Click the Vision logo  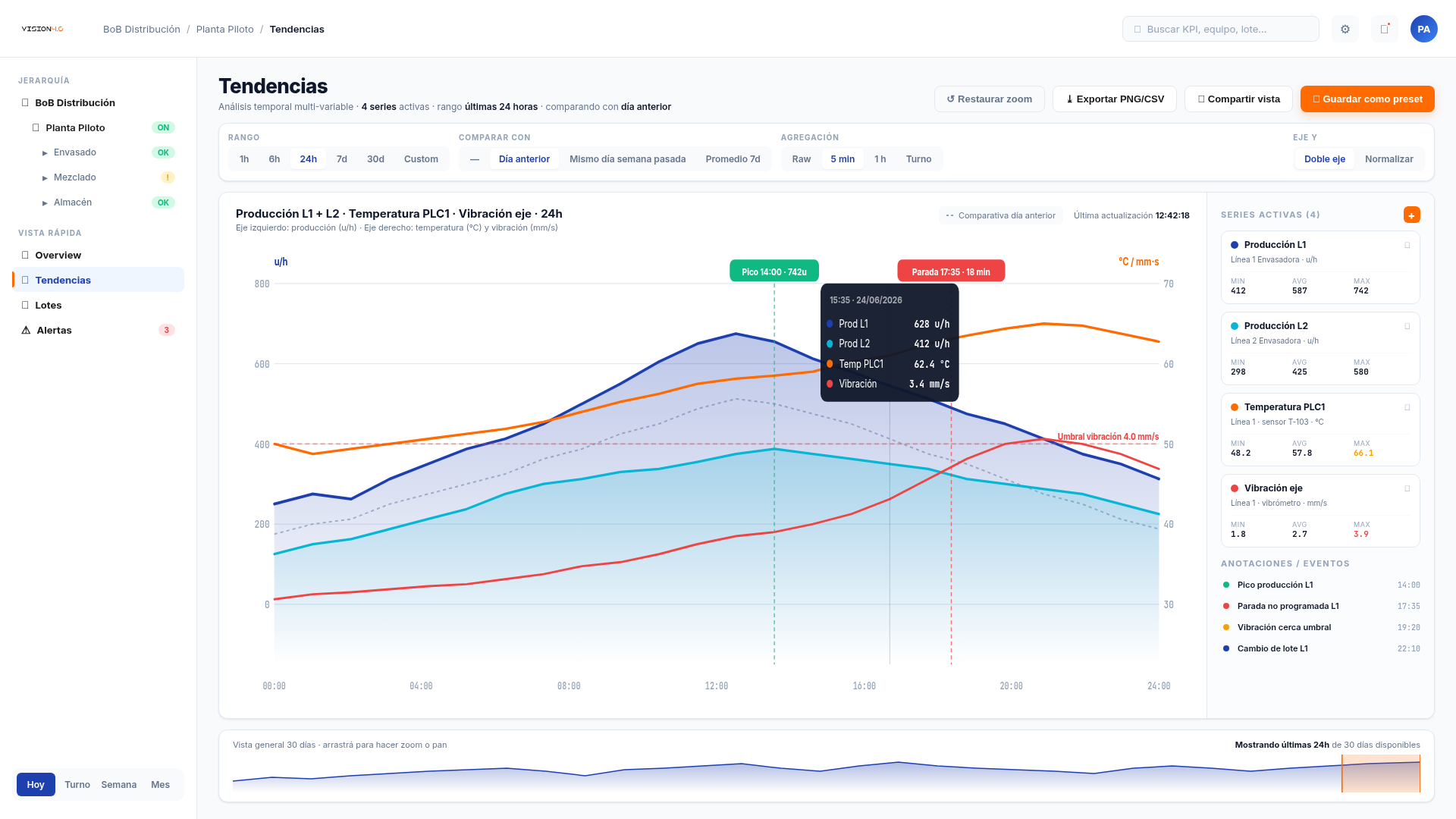[x=42, y=29]
